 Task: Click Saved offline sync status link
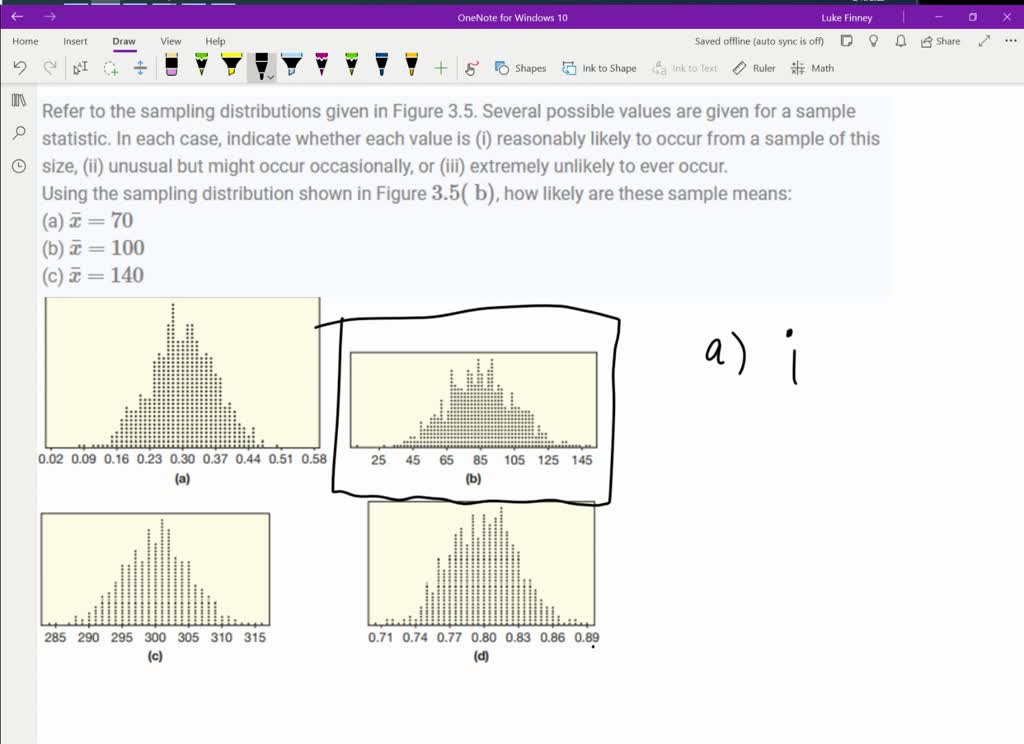[758, 41]
